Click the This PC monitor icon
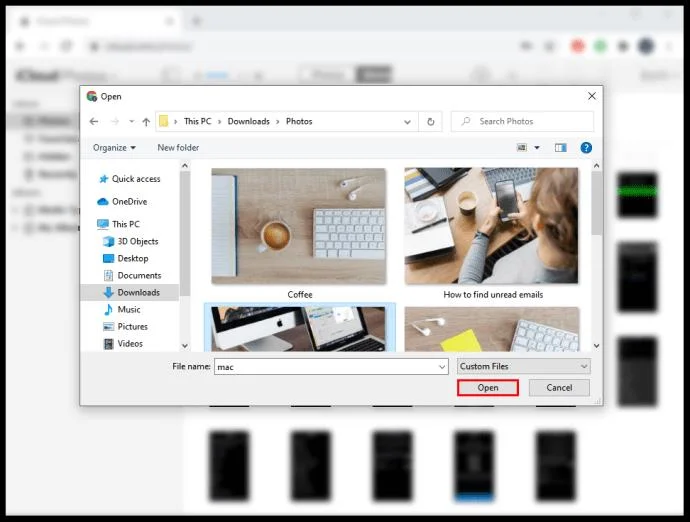This screenshot has width=690, height=522. click(x=103, y=224)
